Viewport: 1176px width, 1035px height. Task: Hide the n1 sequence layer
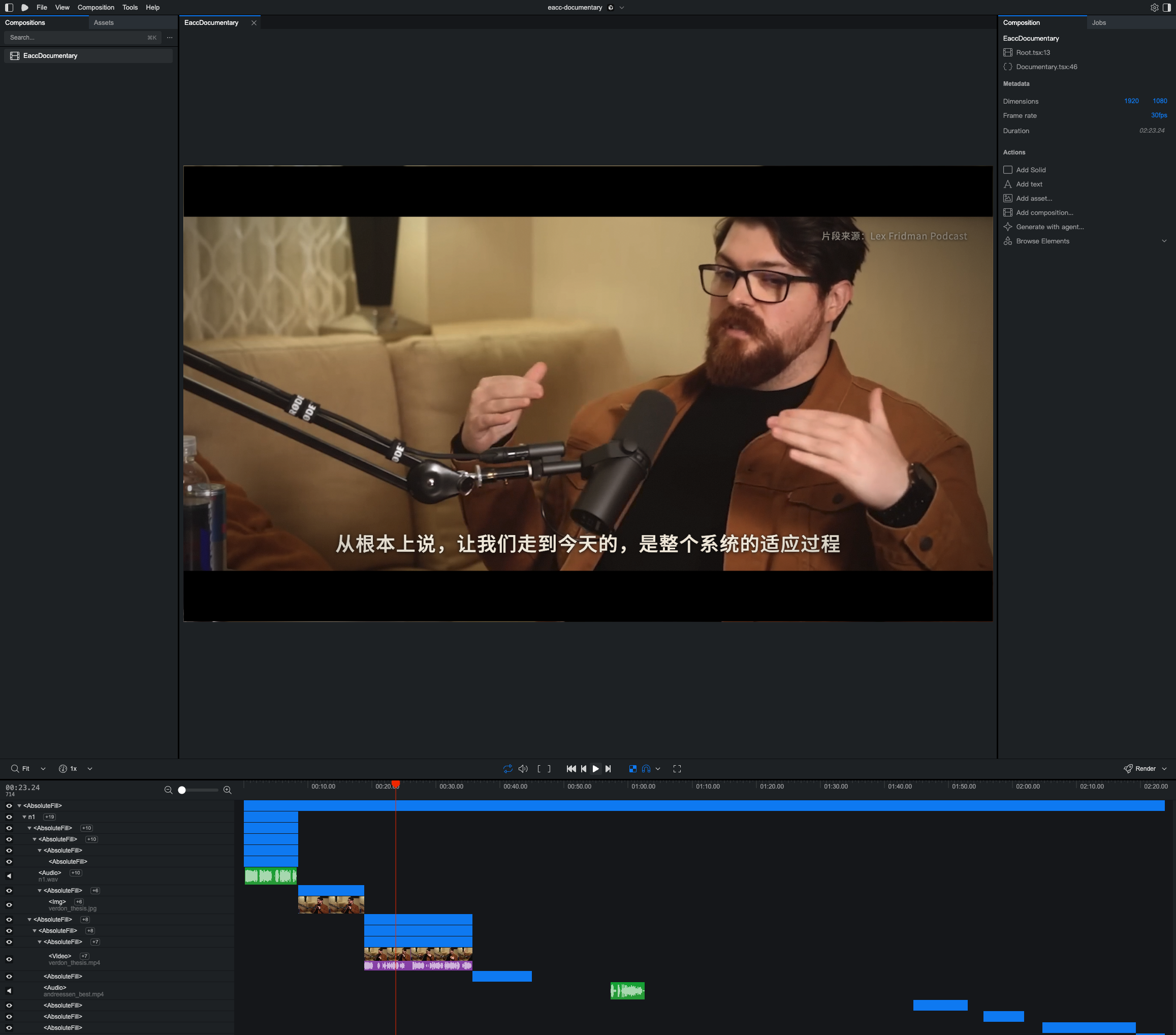pos(9,817)
